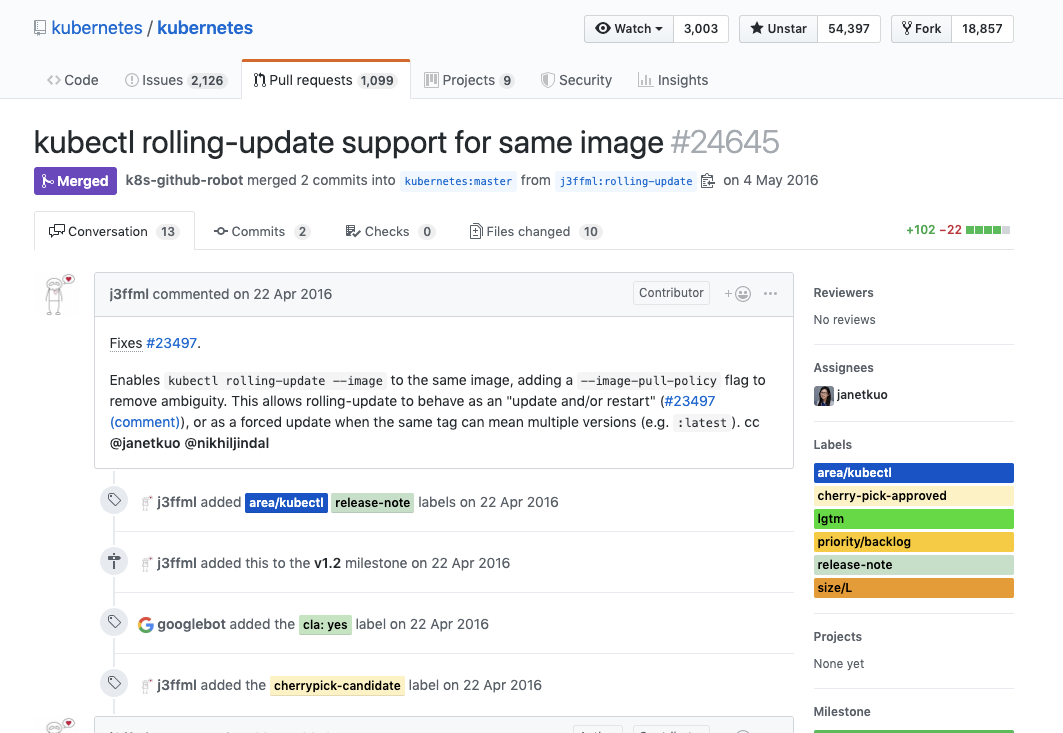Click the cherrypick-candidate label
Screen dimensions: 1063x733
337,686
